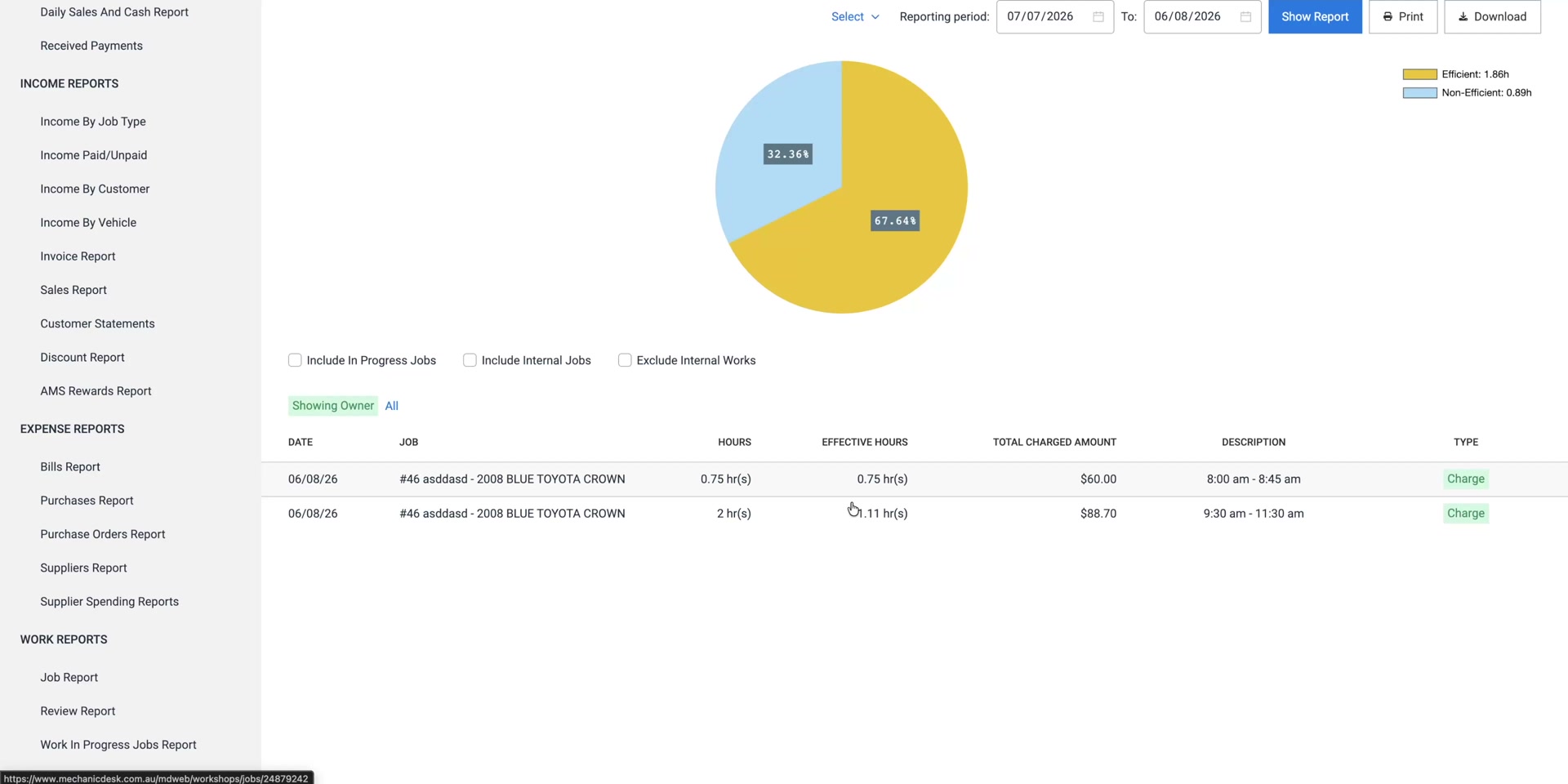Open the Invoice Report
Image resolution: width=1568 pixels, height=784 pixels.
click(x=78, y=256)
